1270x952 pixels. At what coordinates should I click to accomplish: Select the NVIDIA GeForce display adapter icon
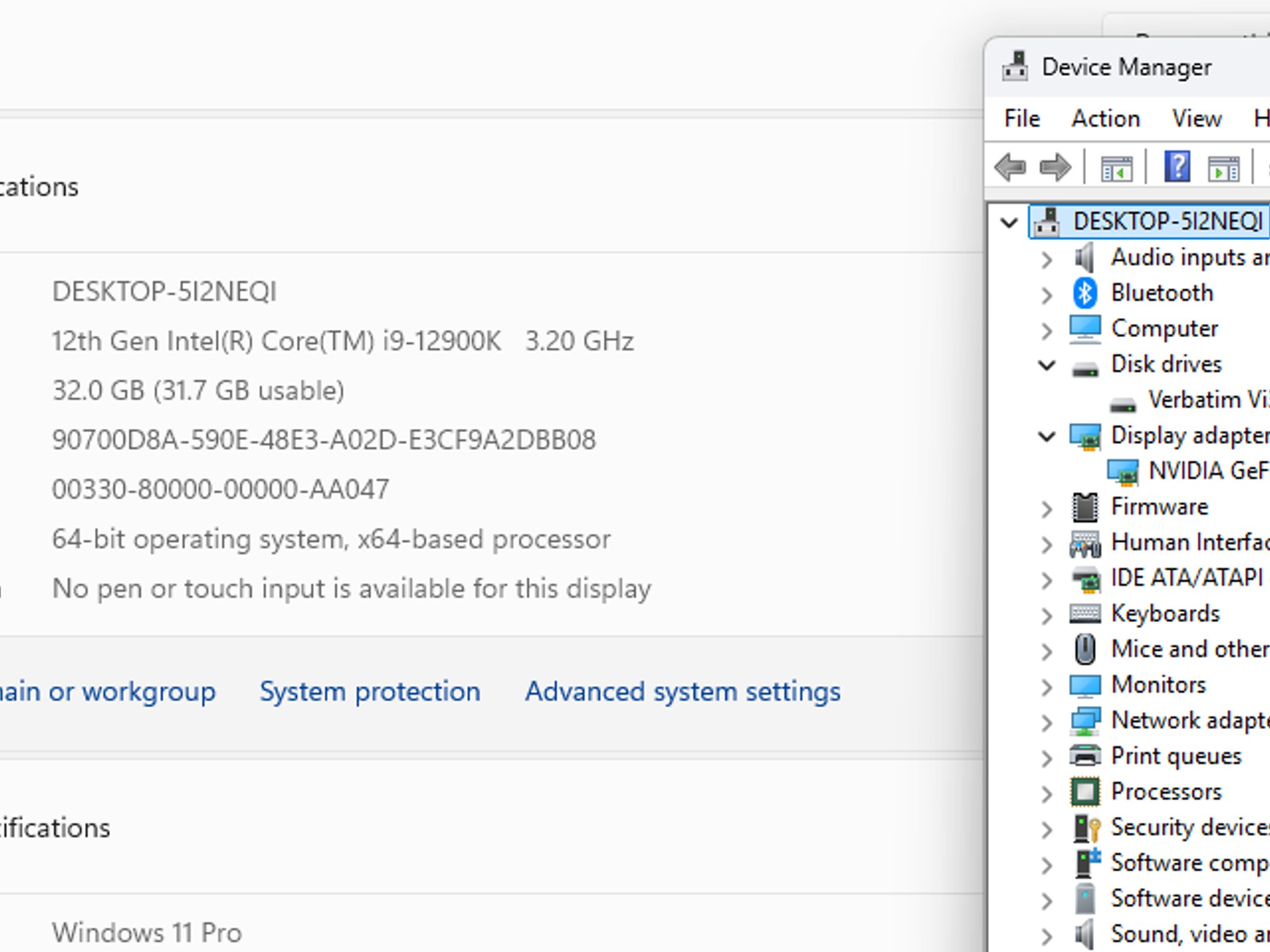click(x=1123, y=472)
